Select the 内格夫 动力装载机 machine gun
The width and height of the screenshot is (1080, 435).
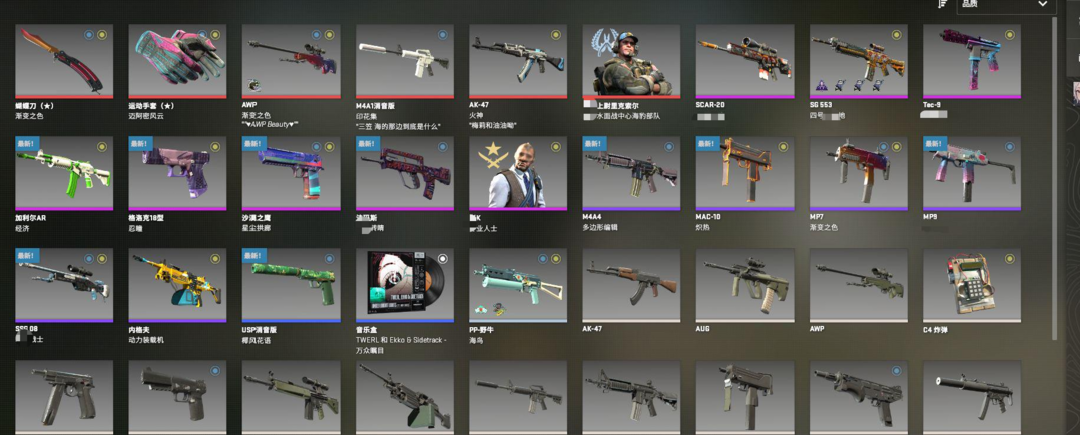point(177,286)
